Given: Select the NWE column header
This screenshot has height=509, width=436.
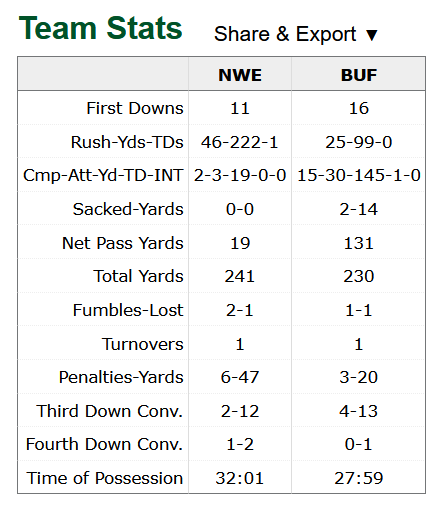Looking at the screenshot, I should click(240, 75).
